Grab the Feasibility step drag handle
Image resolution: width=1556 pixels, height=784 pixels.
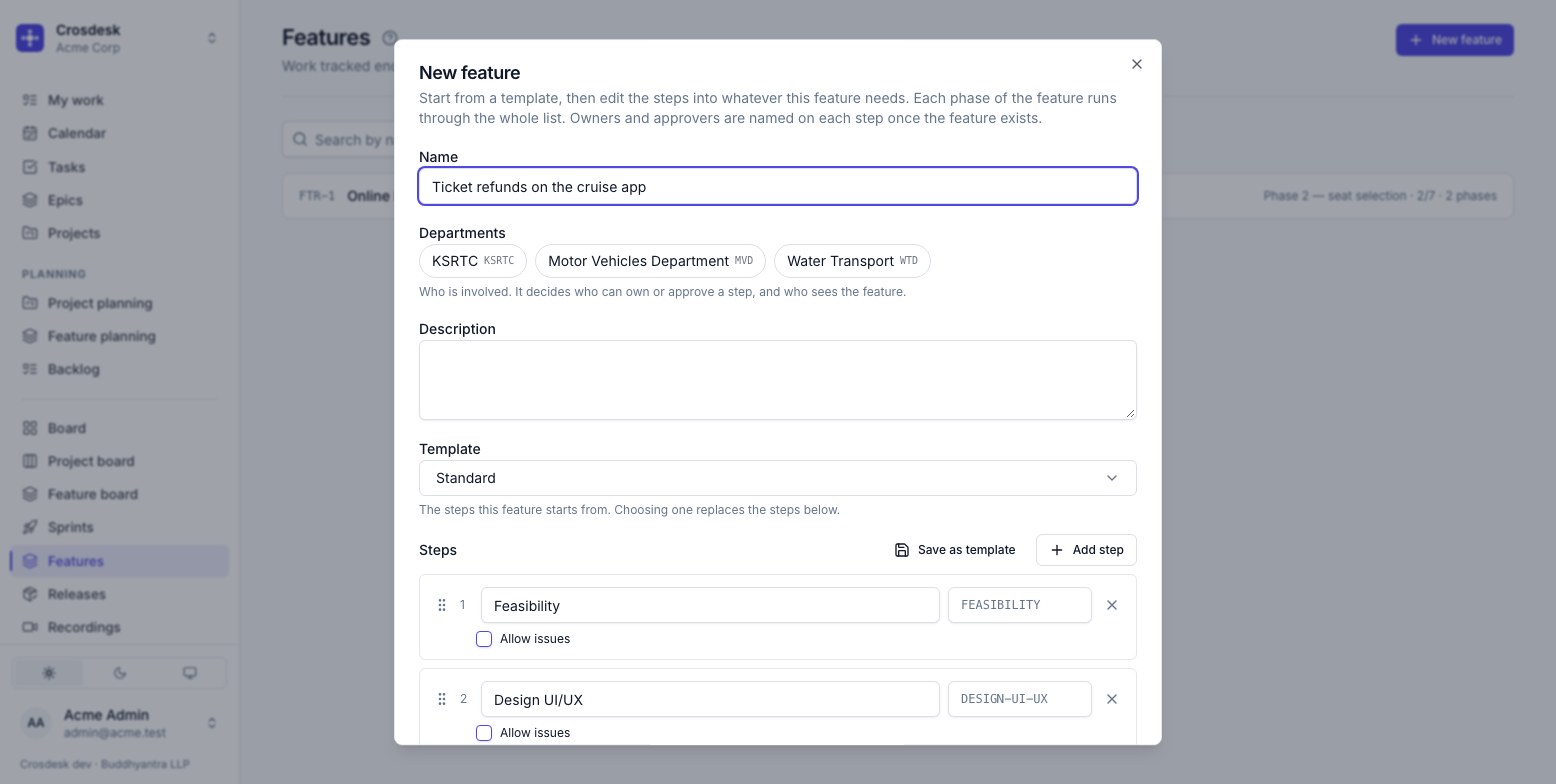441,605
